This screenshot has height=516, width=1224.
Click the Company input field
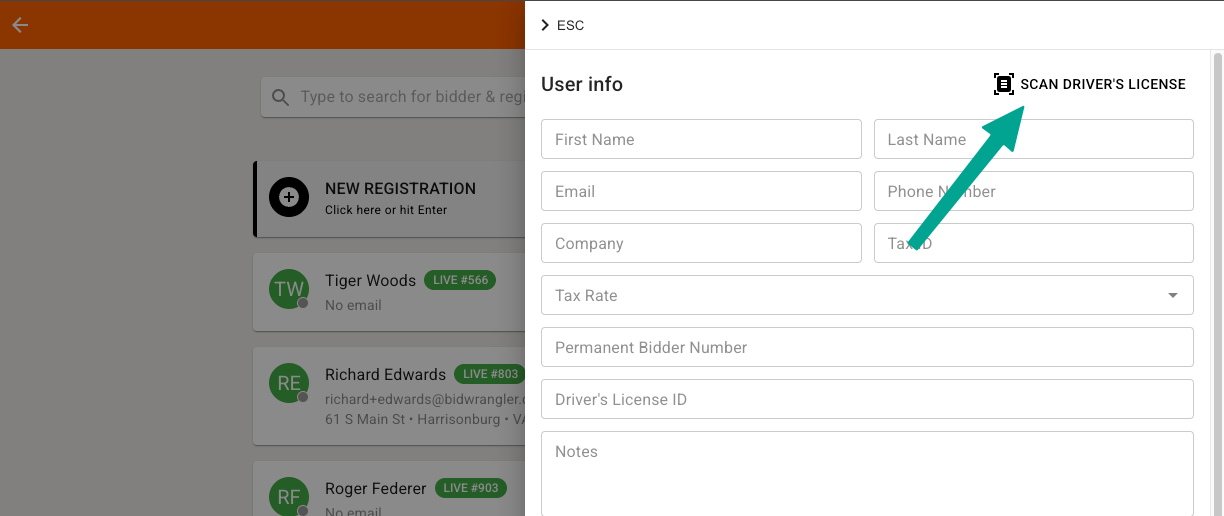tap(701, 243)
